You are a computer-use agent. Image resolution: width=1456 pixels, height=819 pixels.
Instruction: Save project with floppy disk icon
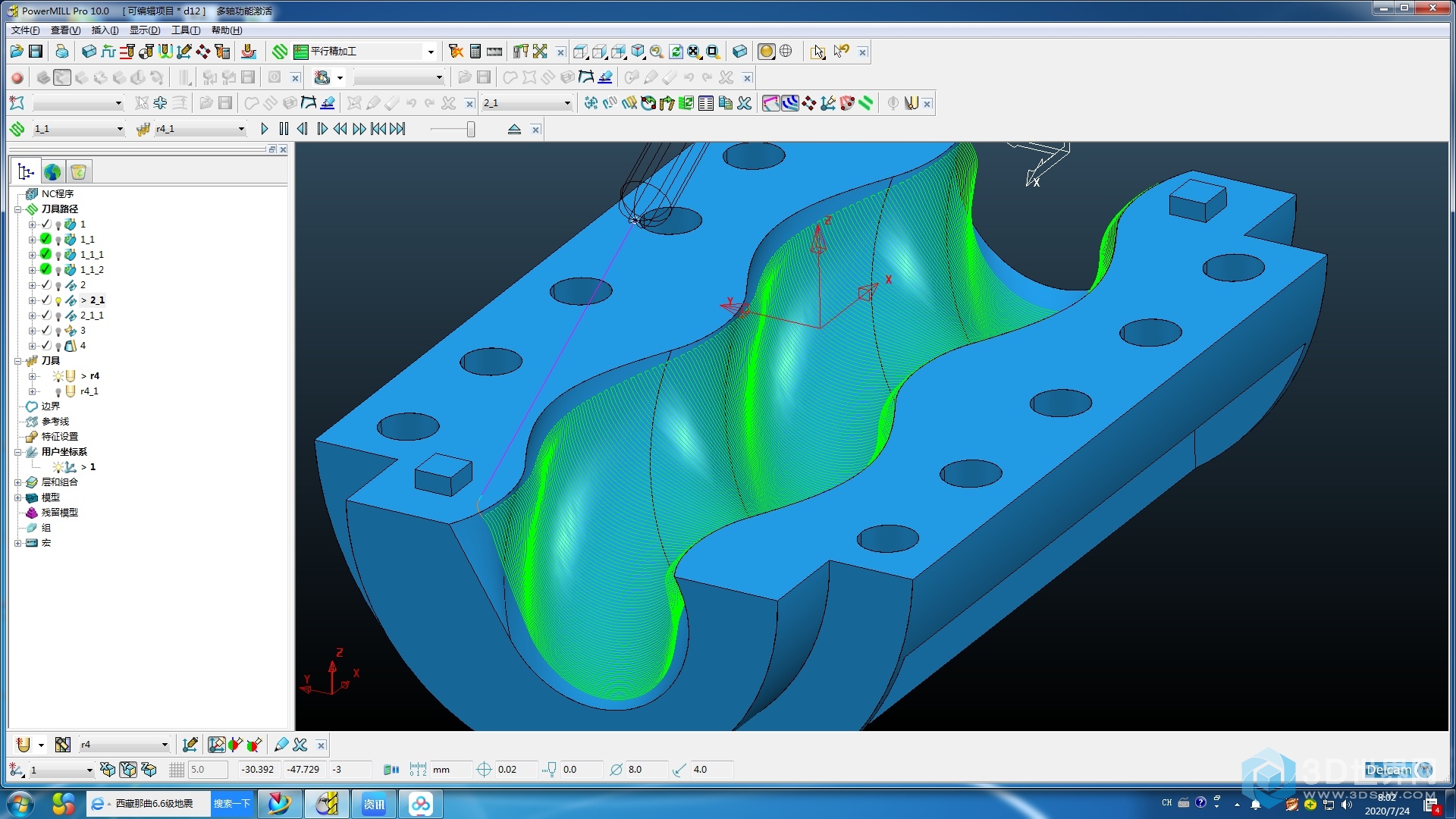(36, 52)
